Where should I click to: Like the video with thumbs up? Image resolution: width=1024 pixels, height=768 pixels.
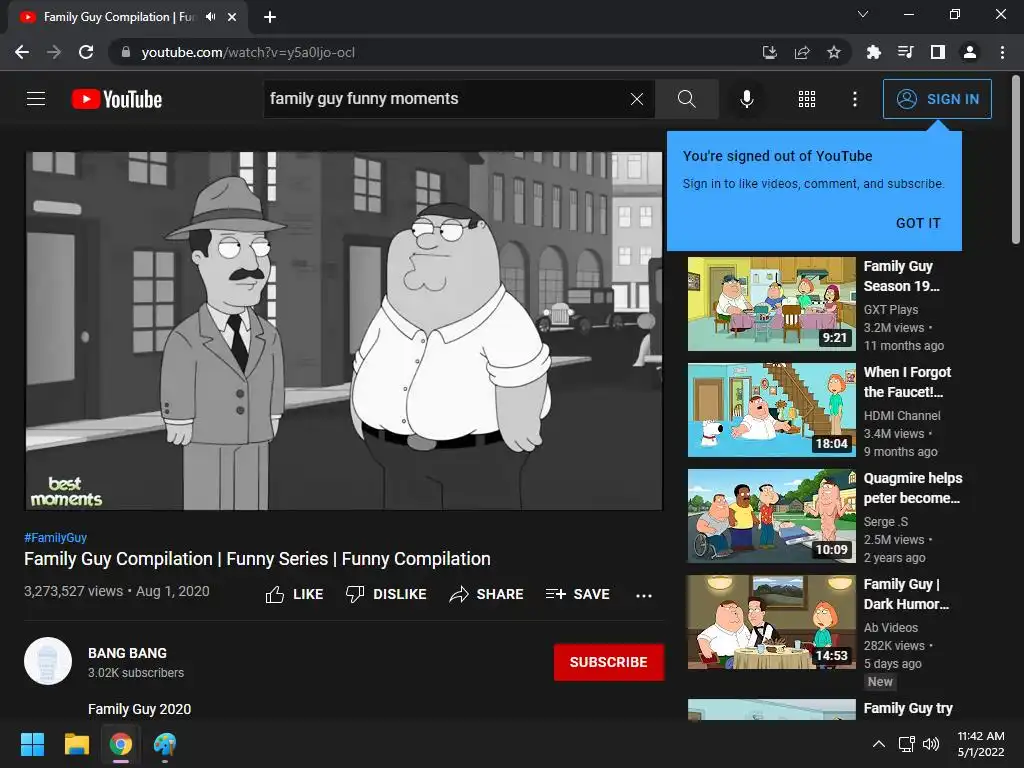pos(295,594)
